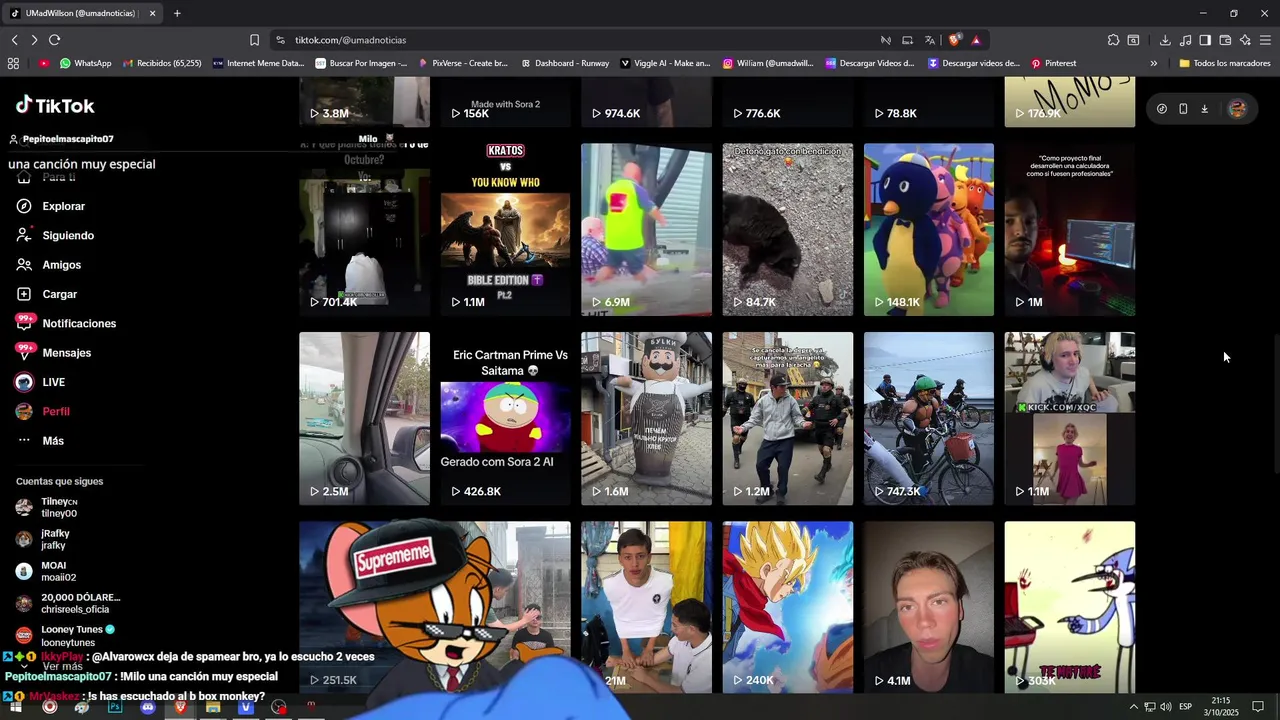The image size is (1280, 720).
Task: Open the calculator project video 1M
Action: [x=1070, y=229]
